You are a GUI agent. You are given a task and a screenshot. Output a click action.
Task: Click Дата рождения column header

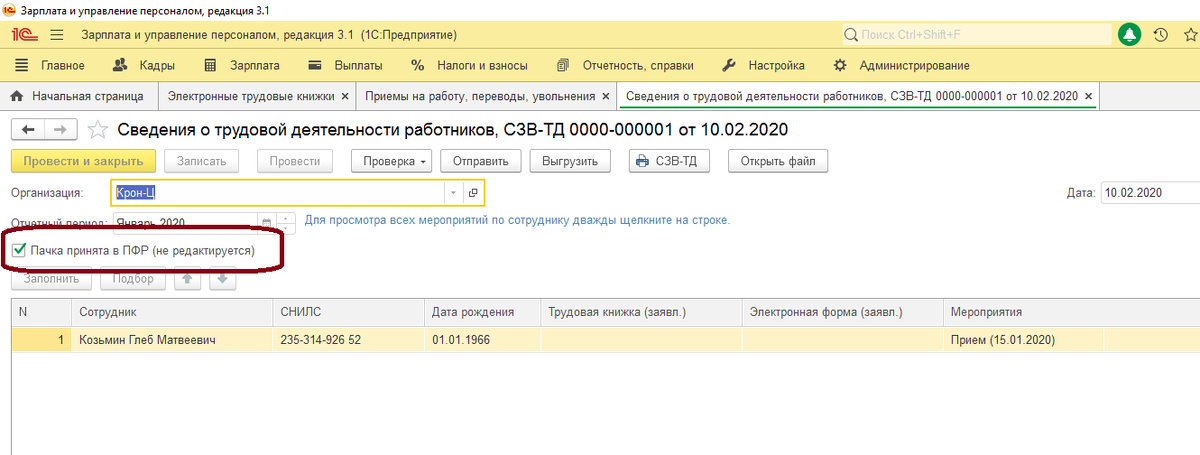click(x=482, y=312)
